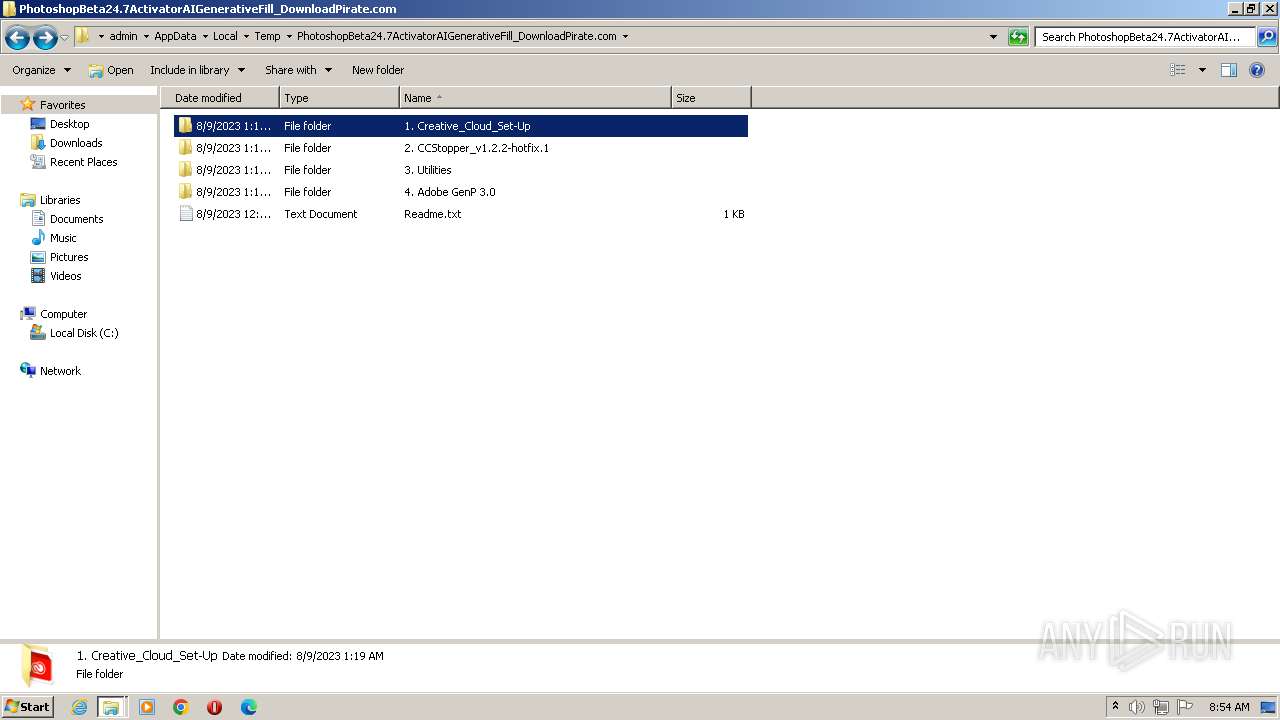Expand the dropdown arrow after AppData breadcrumb
The width and height of the screenshot is (1280, 720).
coord(205,36)
